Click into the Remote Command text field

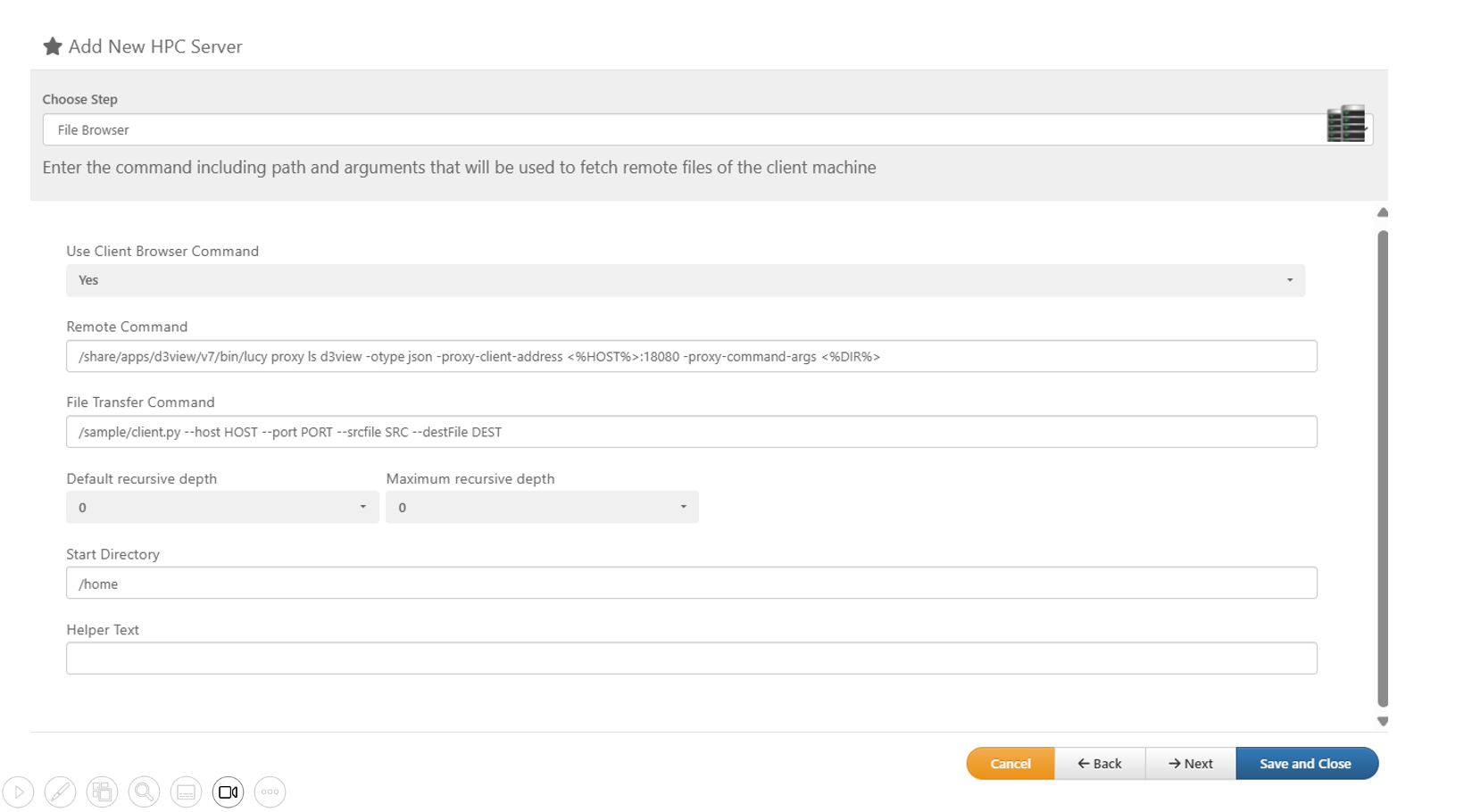[691, 356]
